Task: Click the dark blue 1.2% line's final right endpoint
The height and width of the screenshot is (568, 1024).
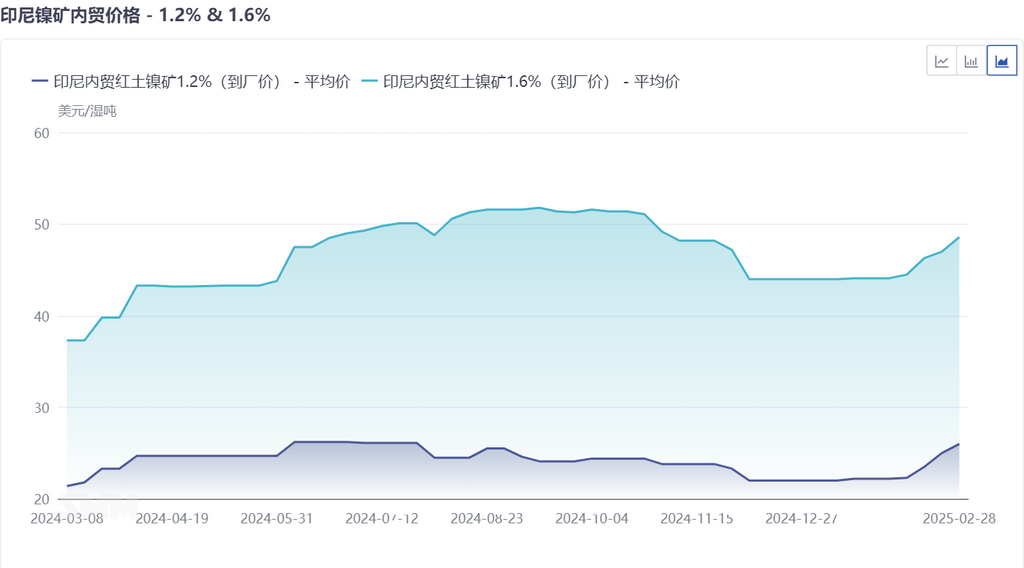Action: [x=959, y=444]
